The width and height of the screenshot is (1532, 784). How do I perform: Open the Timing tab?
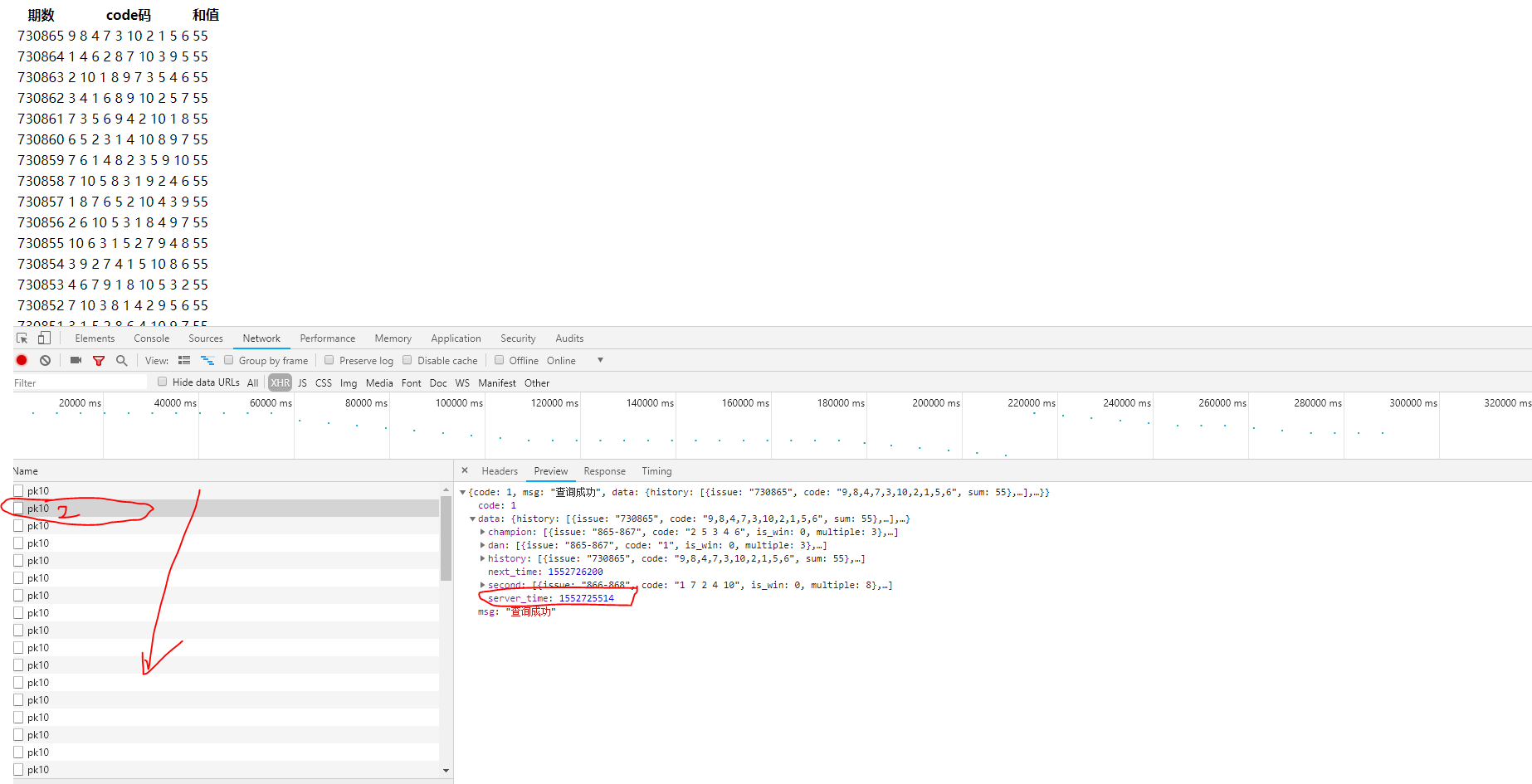point(656,471)
